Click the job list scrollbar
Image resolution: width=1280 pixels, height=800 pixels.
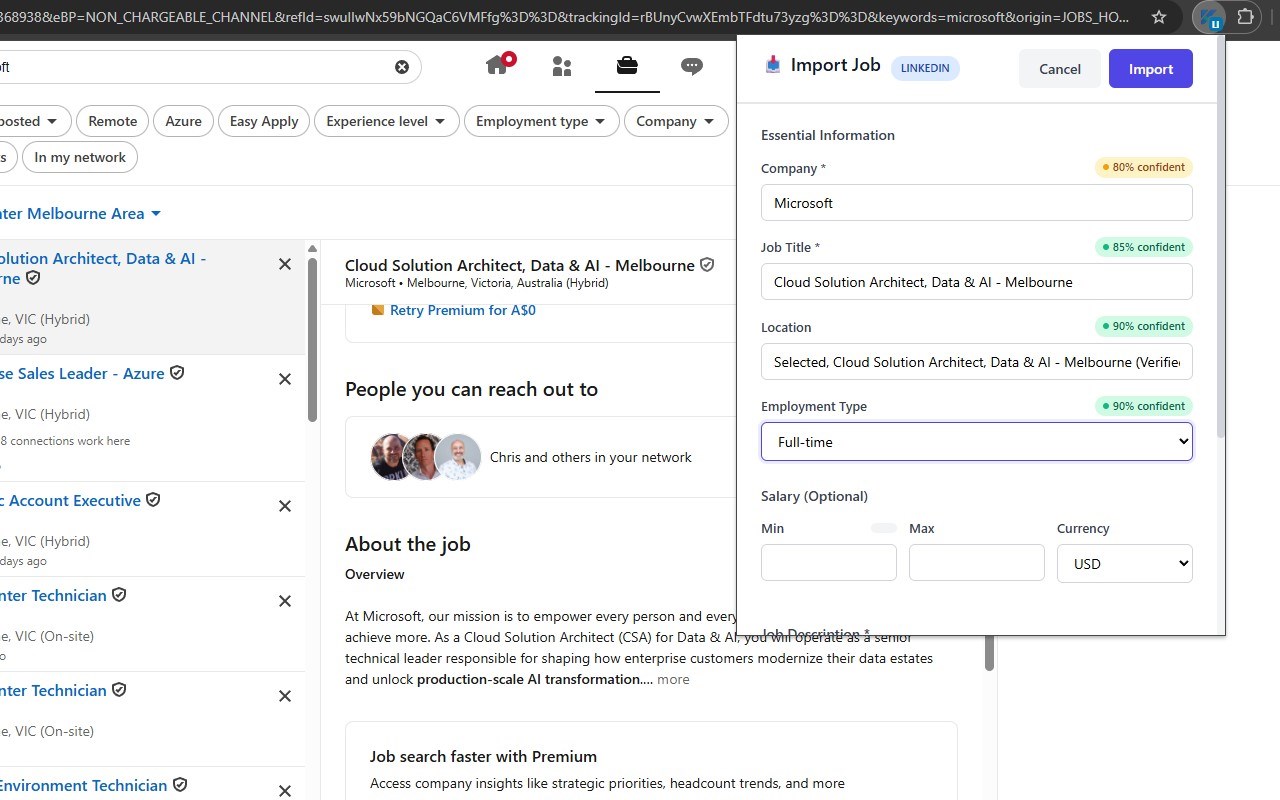coord(312,340)
